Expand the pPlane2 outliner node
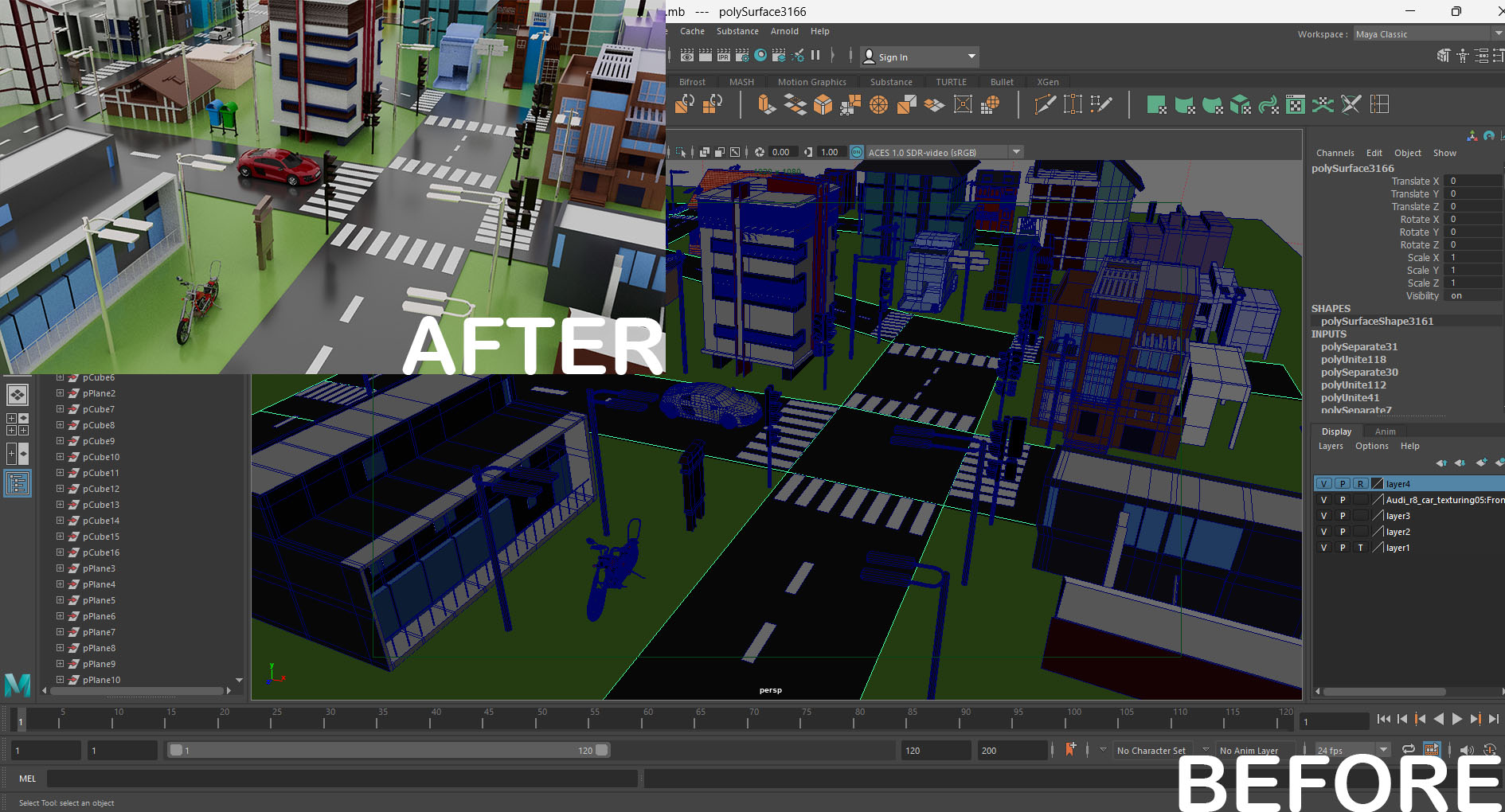Viewport: 1505px width, 812px height. tap(60, 393)
